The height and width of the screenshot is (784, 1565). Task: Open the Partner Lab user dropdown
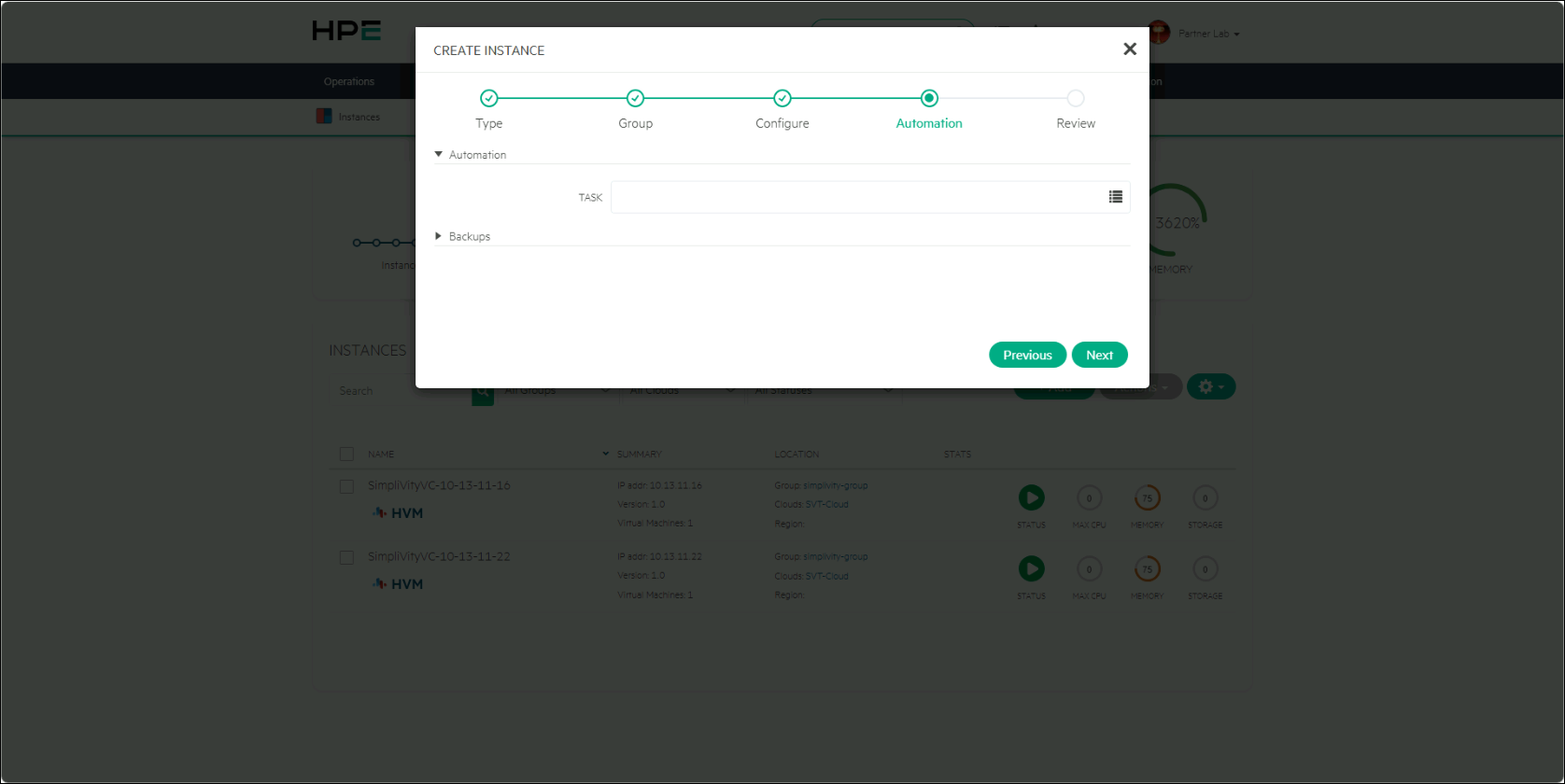[1208, 34]
